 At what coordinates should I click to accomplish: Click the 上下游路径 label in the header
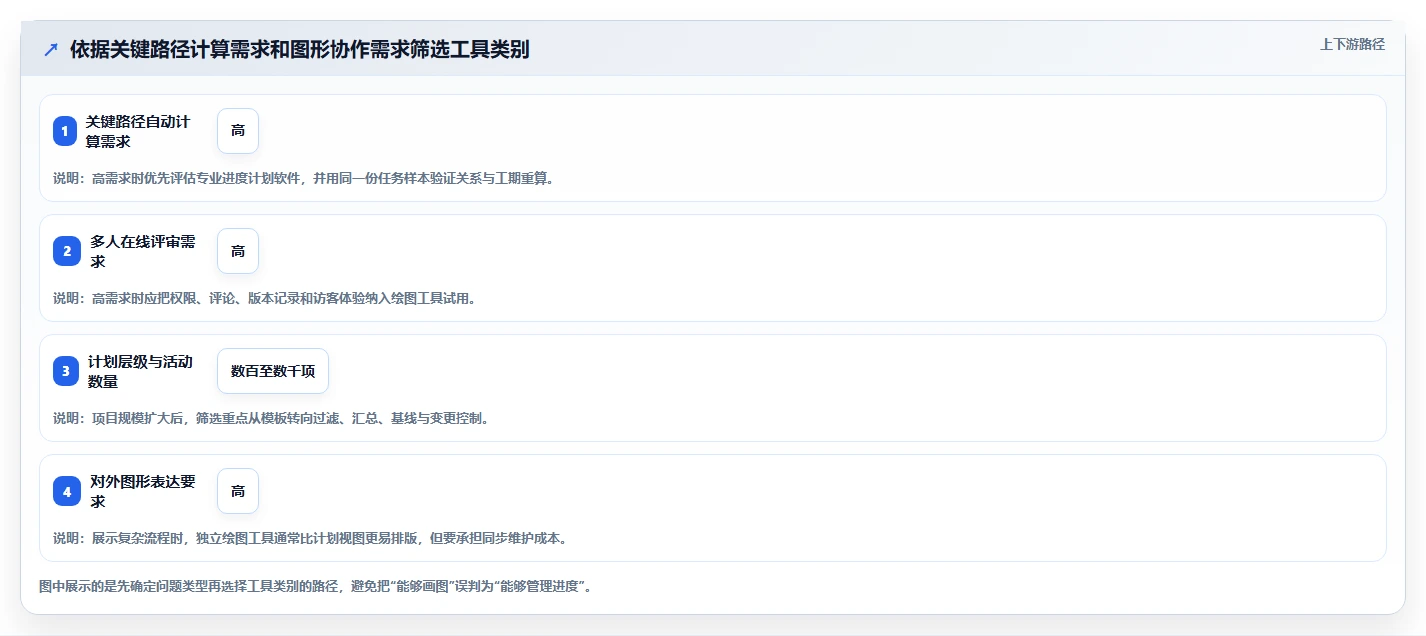(x=1352, y=44)
